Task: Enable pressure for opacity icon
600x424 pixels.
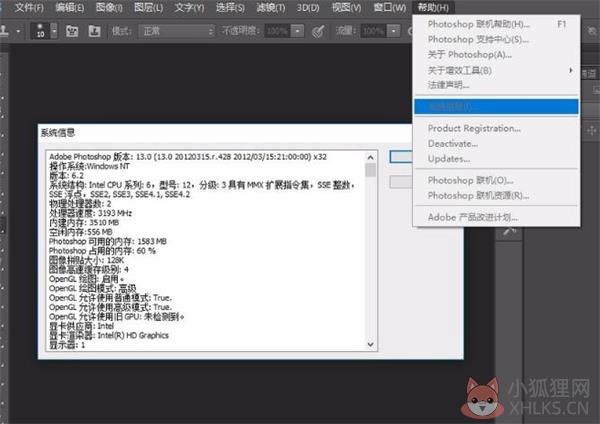Action: [318, 31]
